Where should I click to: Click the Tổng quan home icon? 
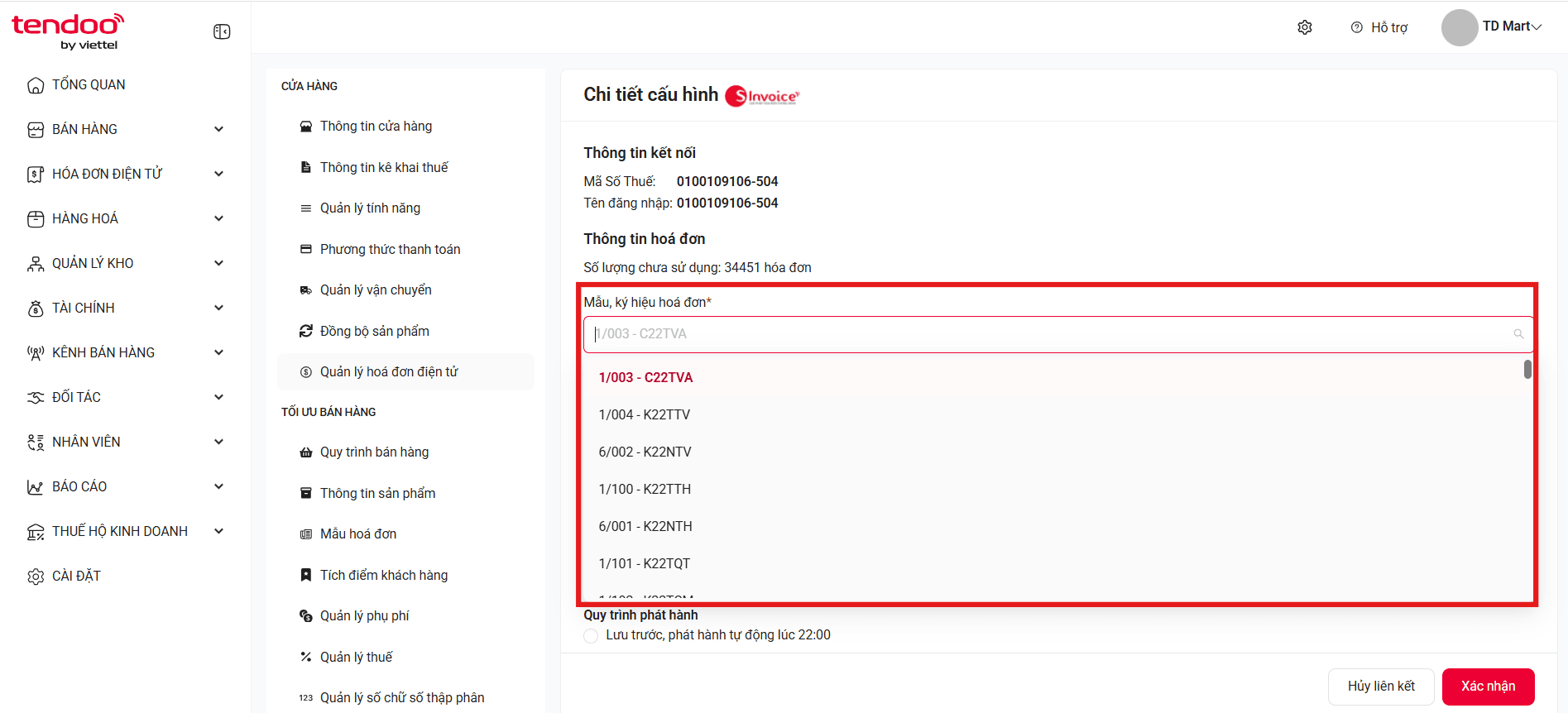point(36,85)
